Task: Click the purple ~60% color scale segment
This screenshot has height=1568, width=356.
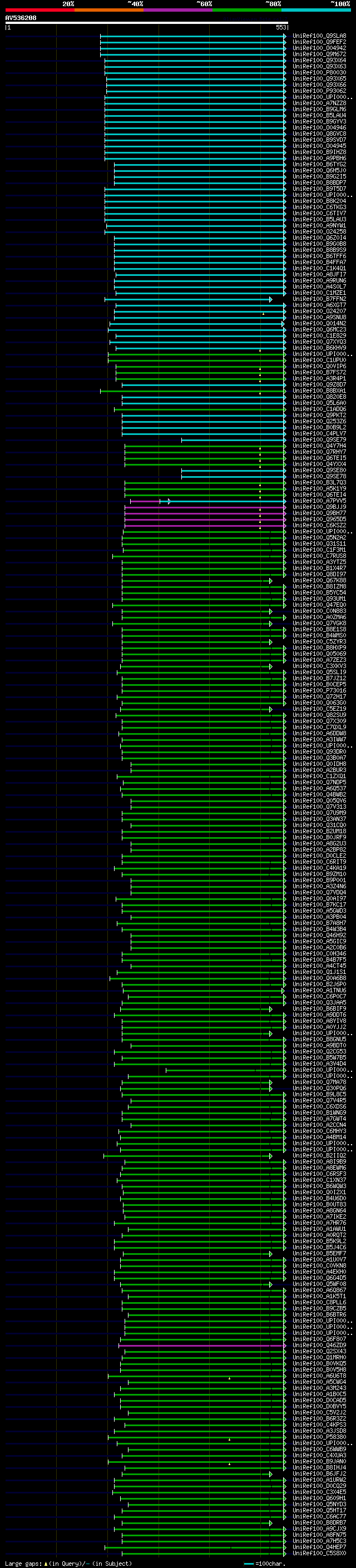Action: 177,11
